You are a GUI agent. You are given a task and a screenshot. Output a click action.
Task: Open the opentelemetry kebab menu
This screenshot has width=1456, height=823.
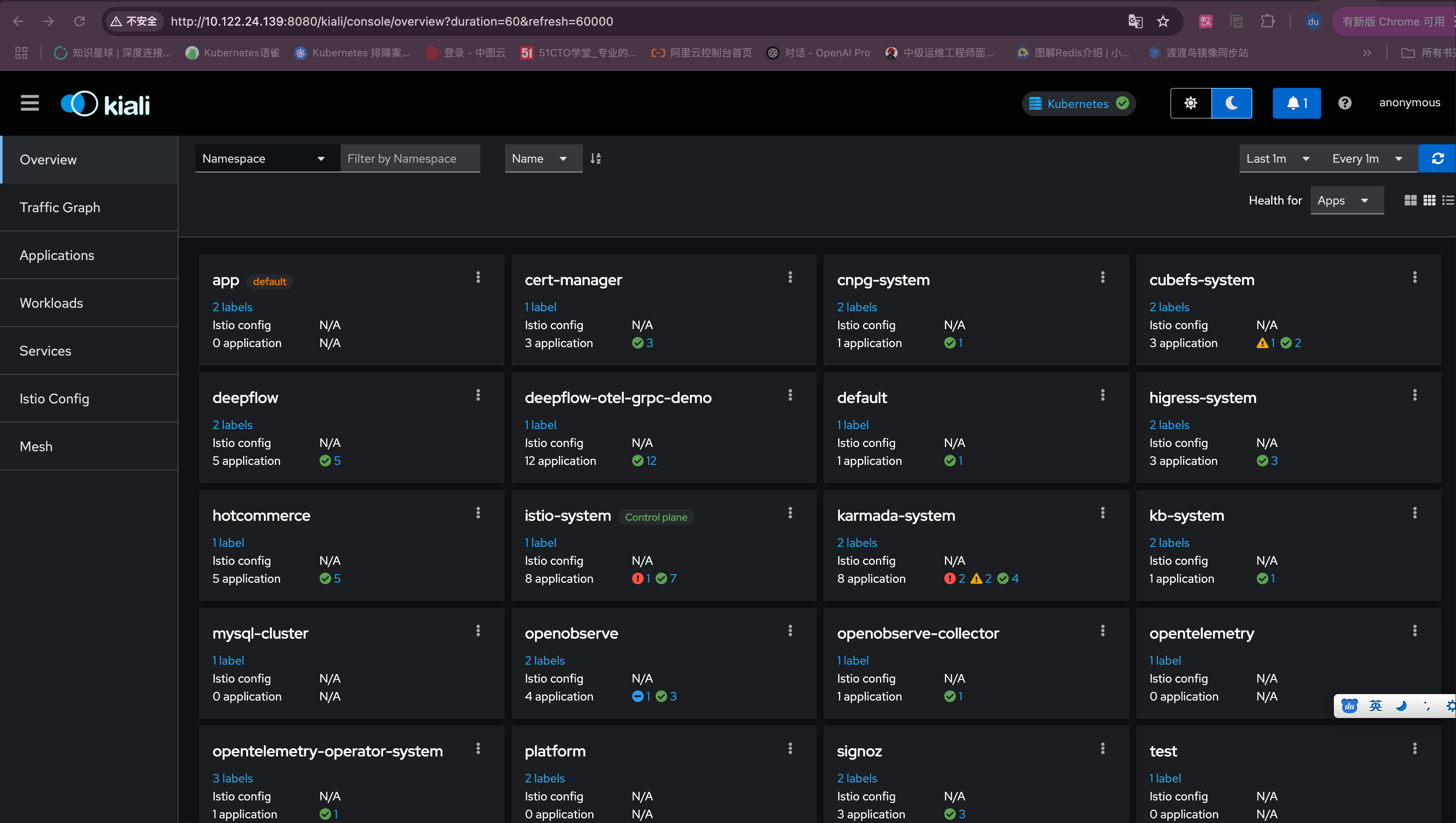[1415, 630]
